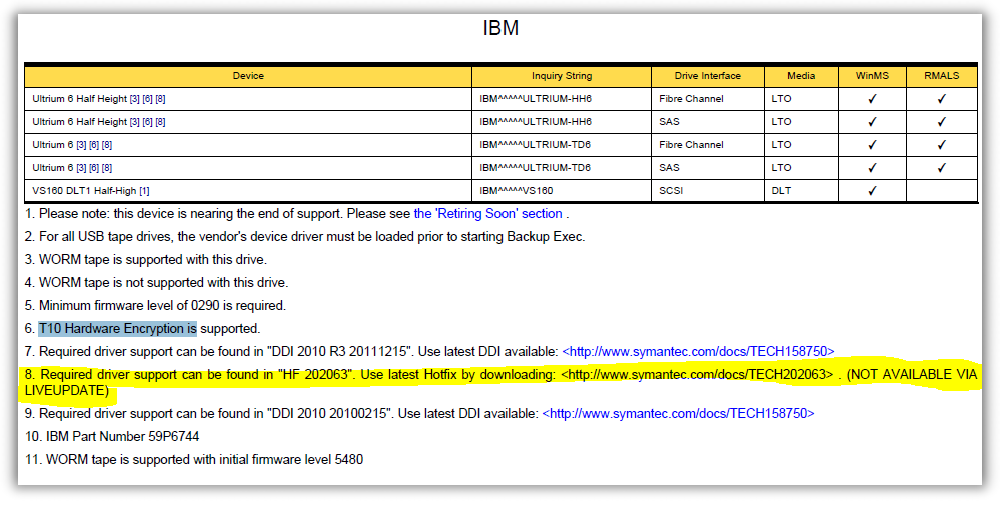
Task: Click the SCSI drive interface cell
Action: (672, 190)
